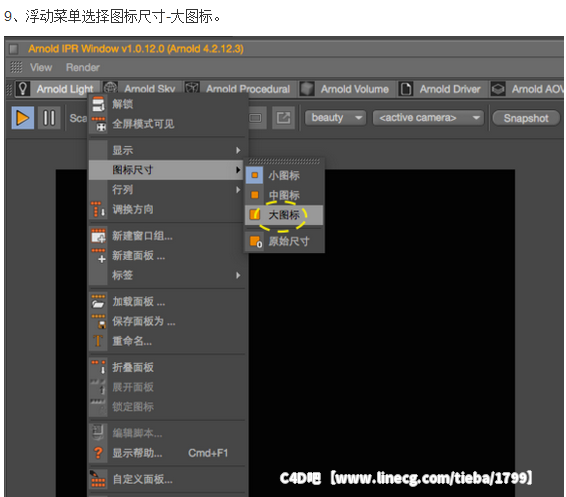Click the 新建窗口组 icon
This screenshot has height=497, width=566.
[x=98, y=236]
